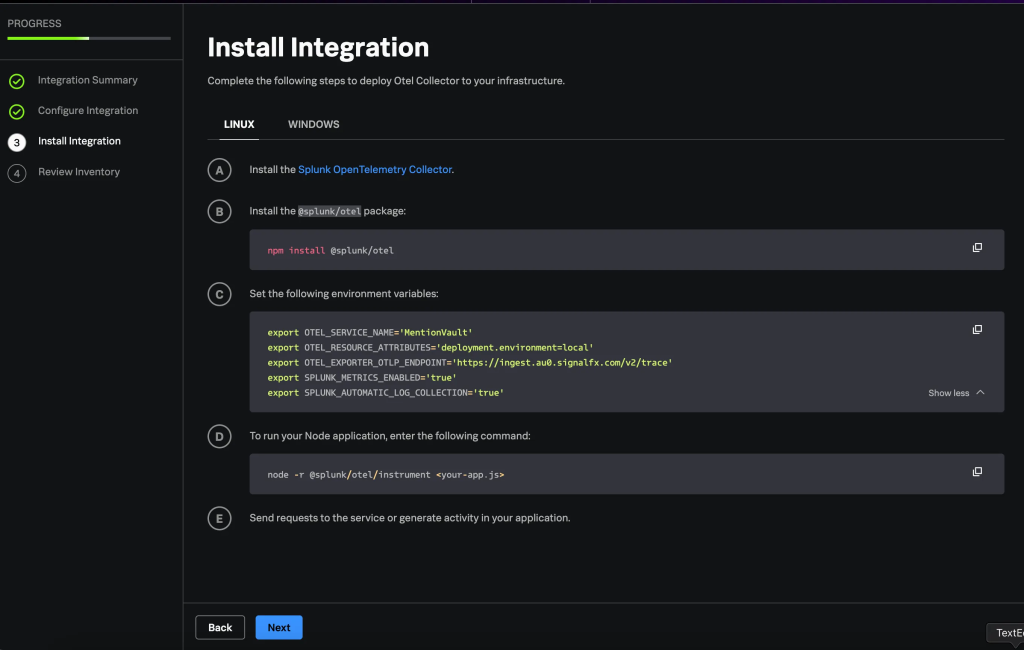Go back with the Back button
Viewport: 1024px width, 650px height.
(220, 628)
